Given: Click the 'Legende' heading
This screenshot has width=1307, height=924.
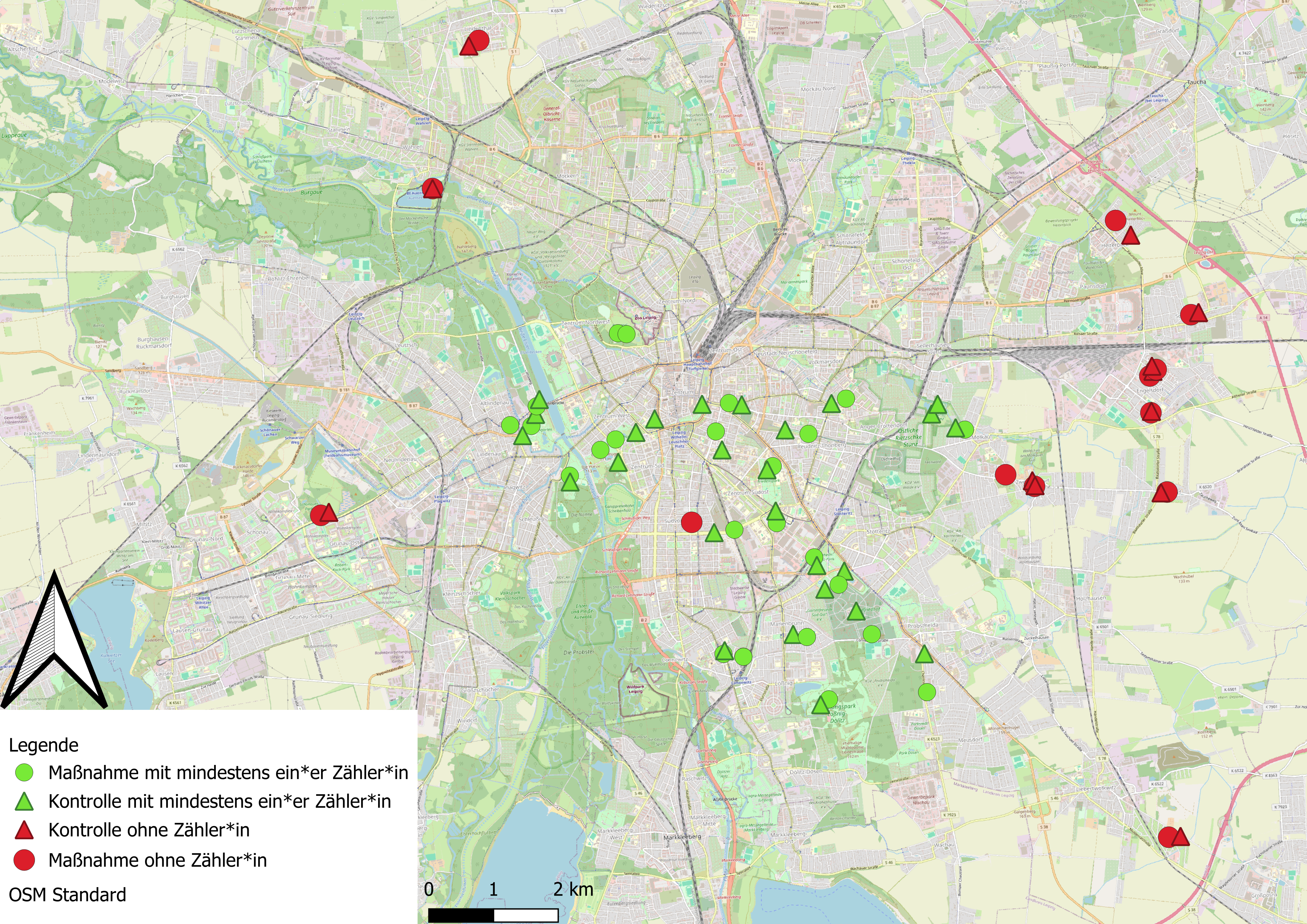Looking at the screenshot, I should pyautogui.click(x=44, y=745).
